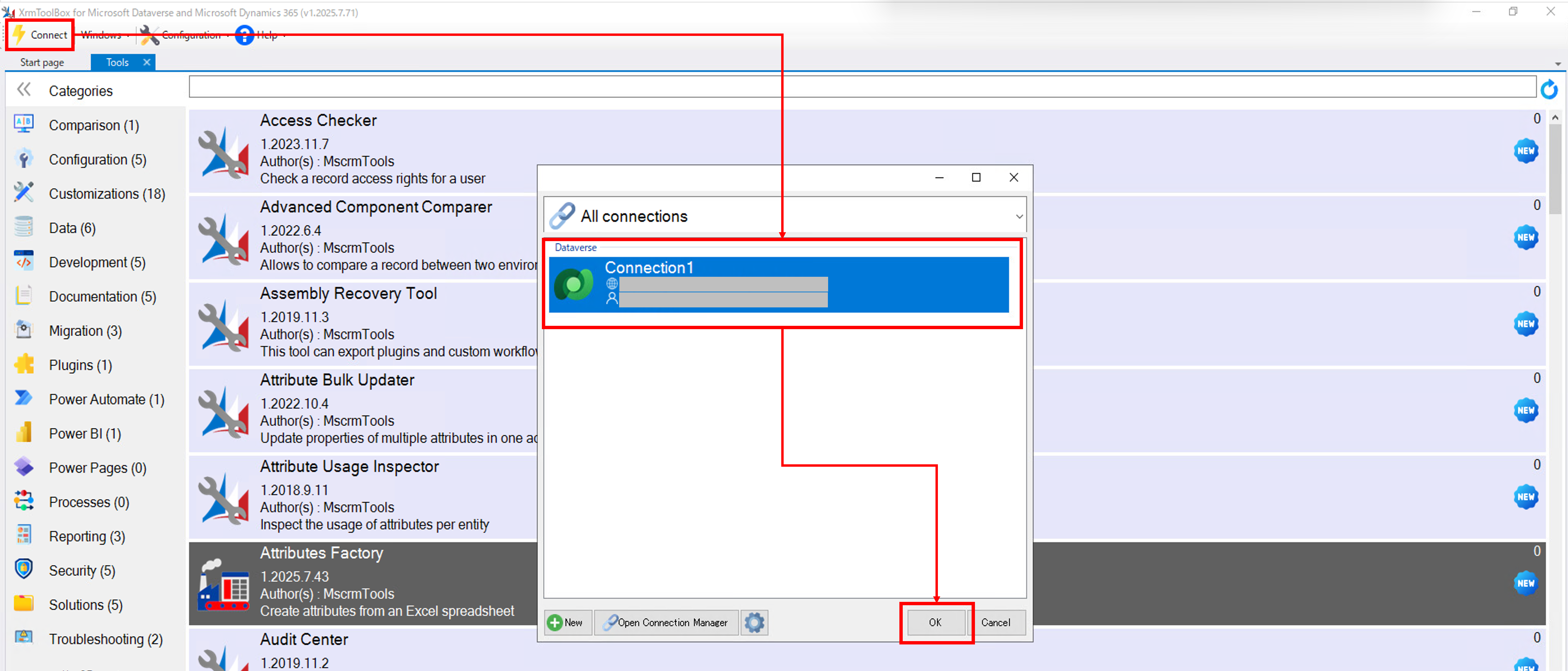Select the Migration category icon

click(24, 329)
